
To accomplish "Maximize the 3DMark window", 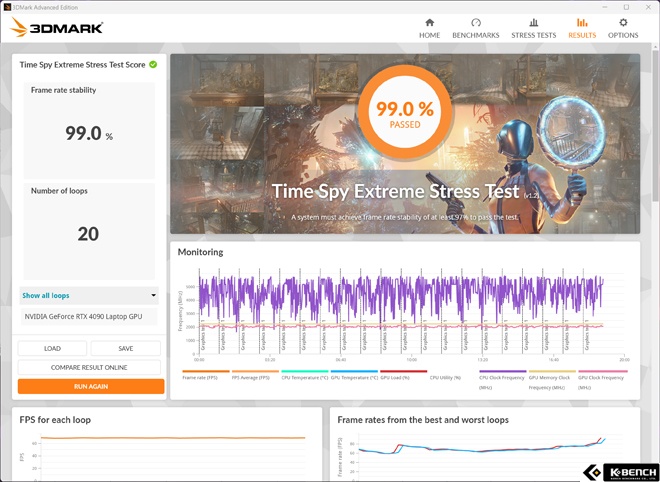I will (x=626, y=7).
